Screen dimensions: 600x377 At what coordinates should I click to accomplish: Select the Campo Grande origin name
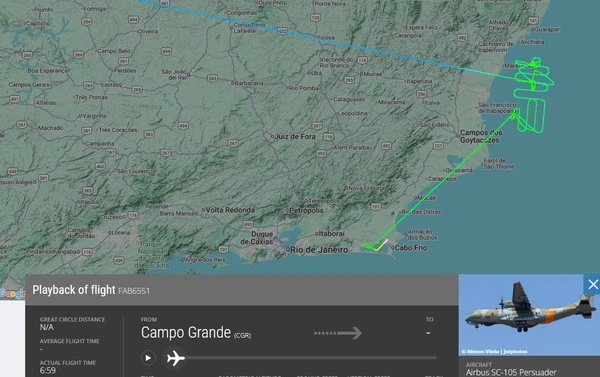[x=186, y=332]
